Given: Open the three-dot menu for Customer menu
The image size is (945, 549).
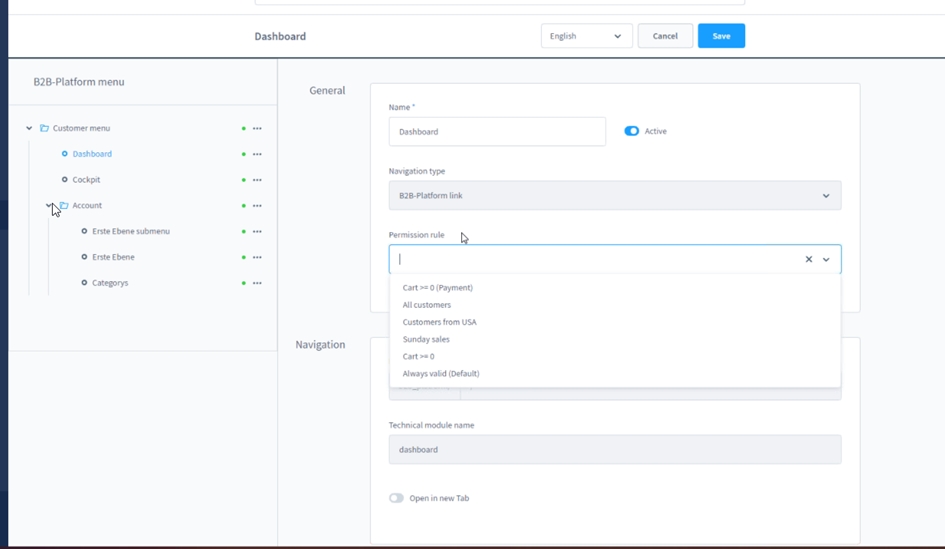Looking at the screenshot, I should [257, 129].
